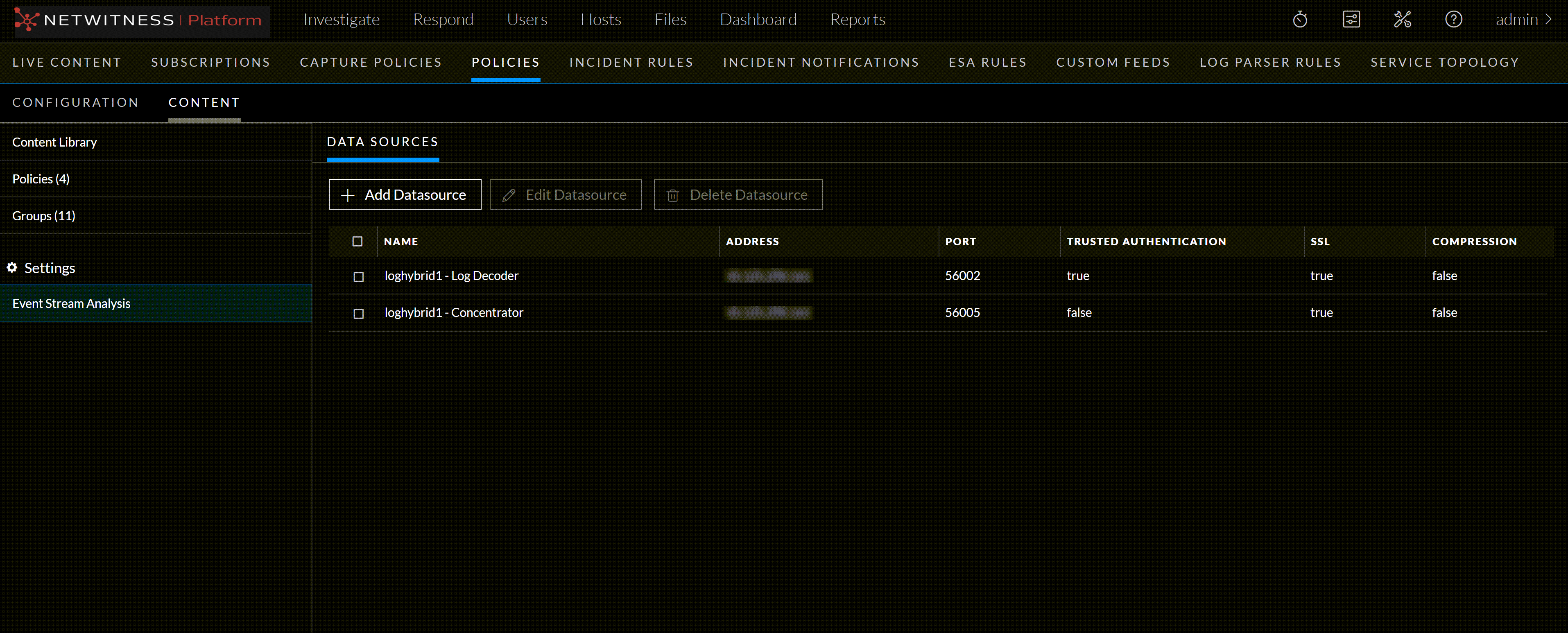Check the select-all header checkbox
This screenshot has width=1568, height=633.
(357, 242)
